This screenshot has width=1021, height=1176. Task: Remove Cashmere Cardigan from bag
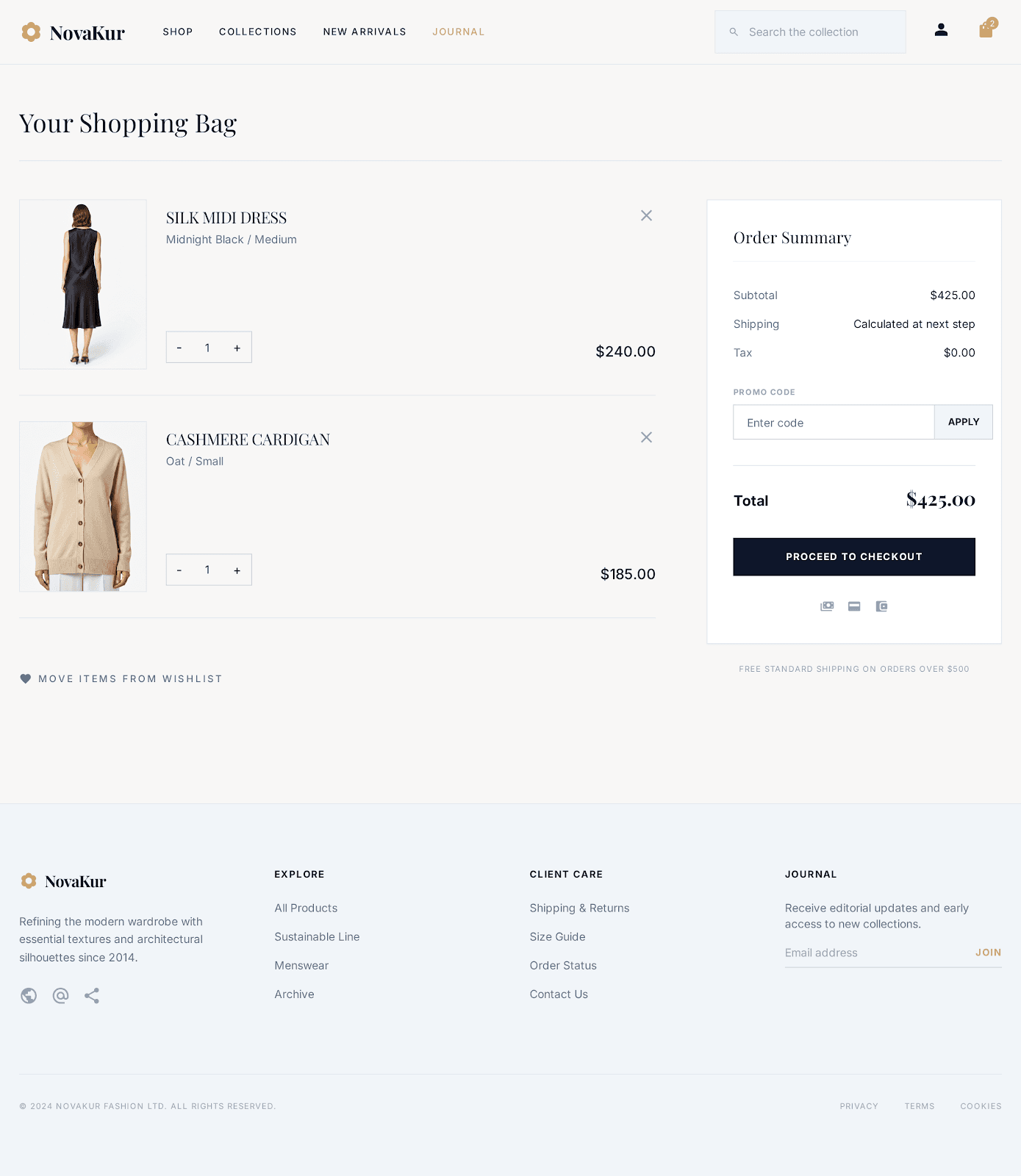tap(646, 437)
